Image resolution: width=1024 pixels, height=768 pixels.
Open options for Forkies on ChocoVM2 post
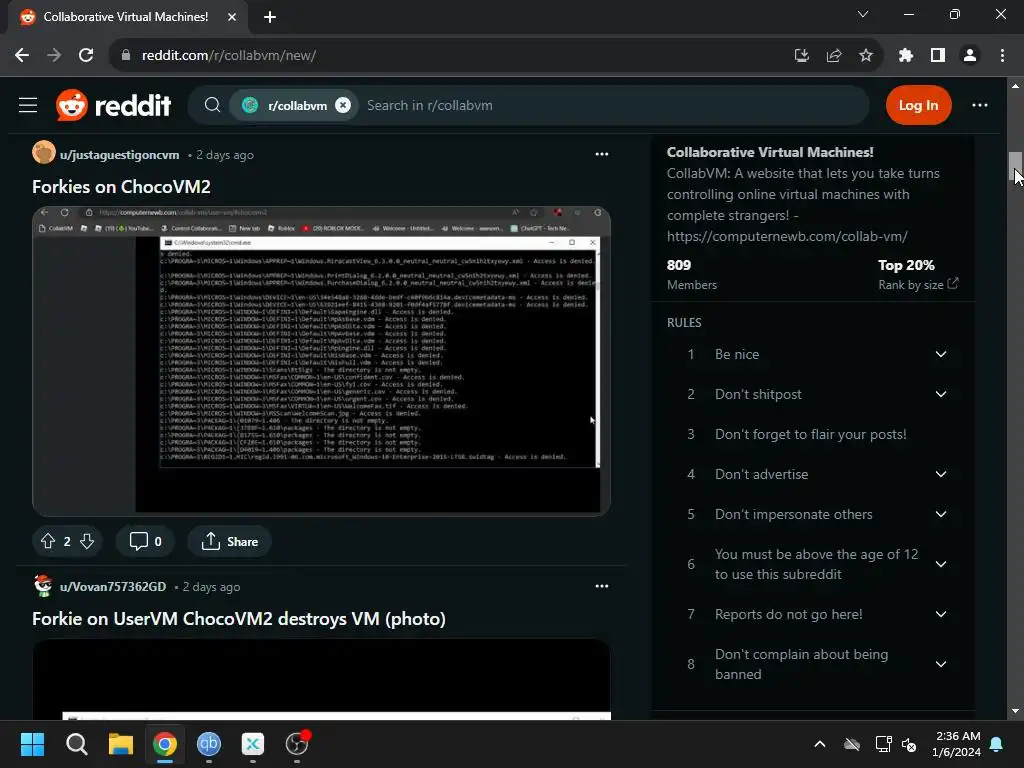[x=601, y=154]
